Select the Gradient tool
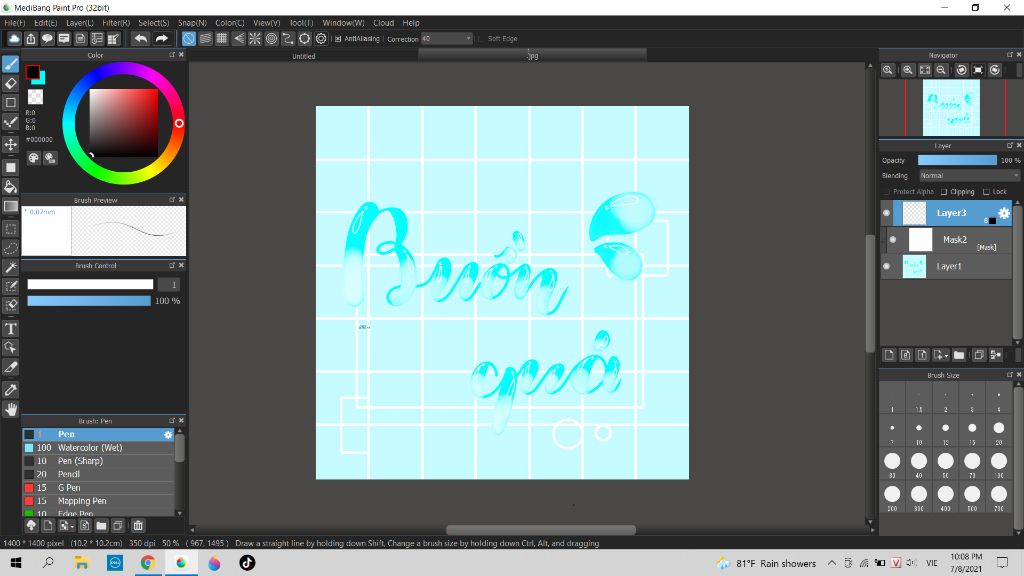Image resolution: width=1024 pixels, height=576 pixels. 10,206
